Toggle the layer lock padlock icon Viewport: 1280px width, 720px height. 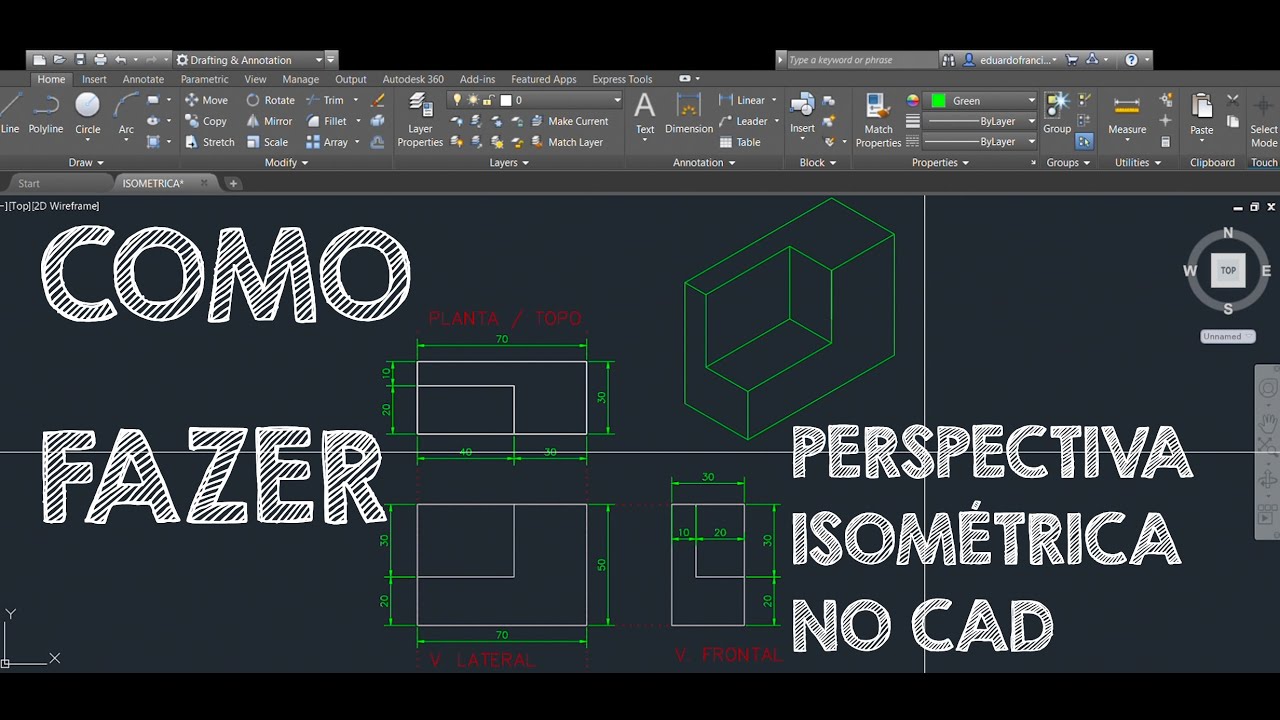[489, 100]
